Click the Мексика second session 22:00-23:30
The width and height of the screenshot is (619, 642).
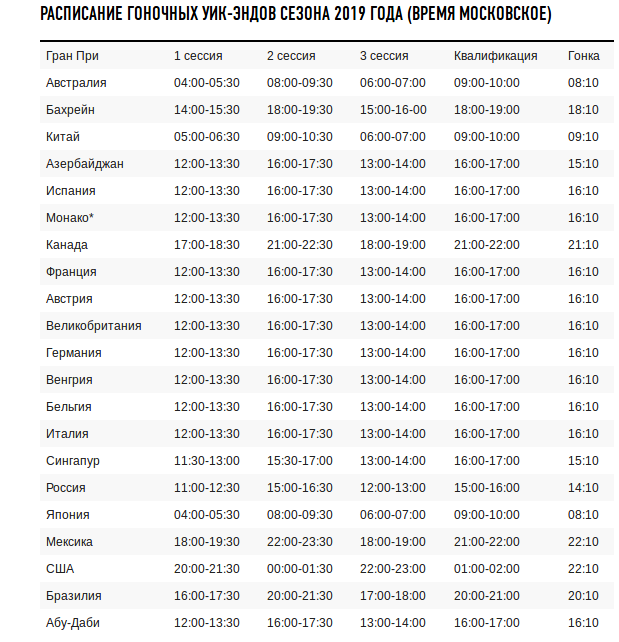pyautogui.click(x=300, y=542)
